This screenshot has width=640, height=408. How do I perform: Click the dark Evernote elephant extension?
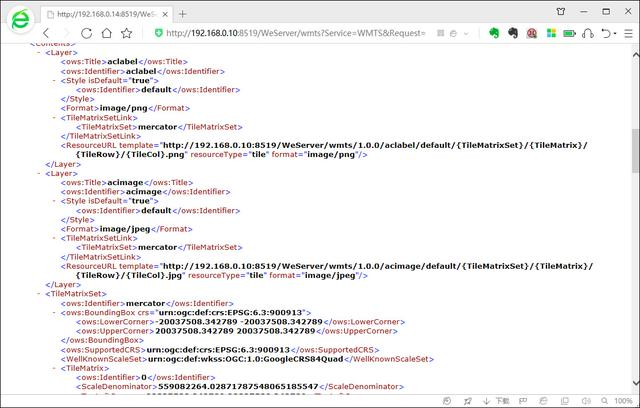click(513, 33)
